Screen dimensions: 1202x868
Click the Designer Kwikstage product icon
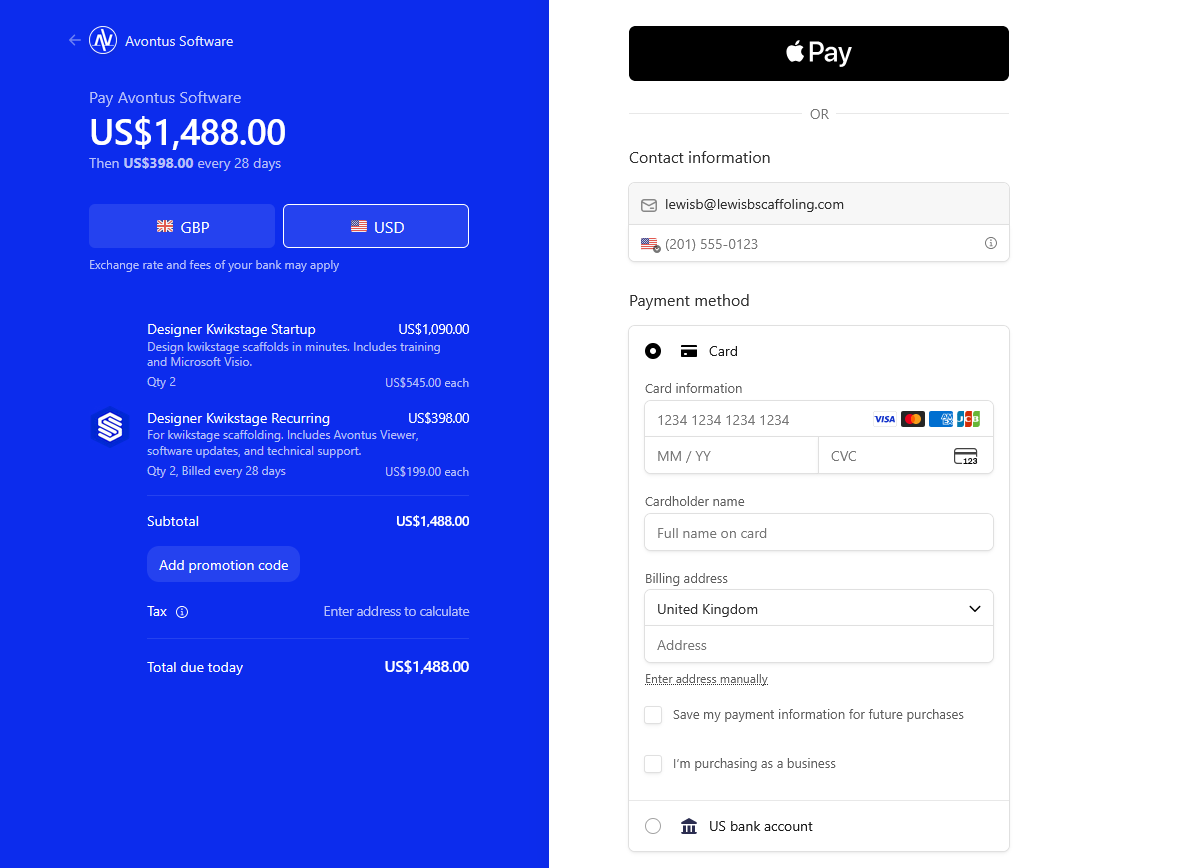coord(109,428)
